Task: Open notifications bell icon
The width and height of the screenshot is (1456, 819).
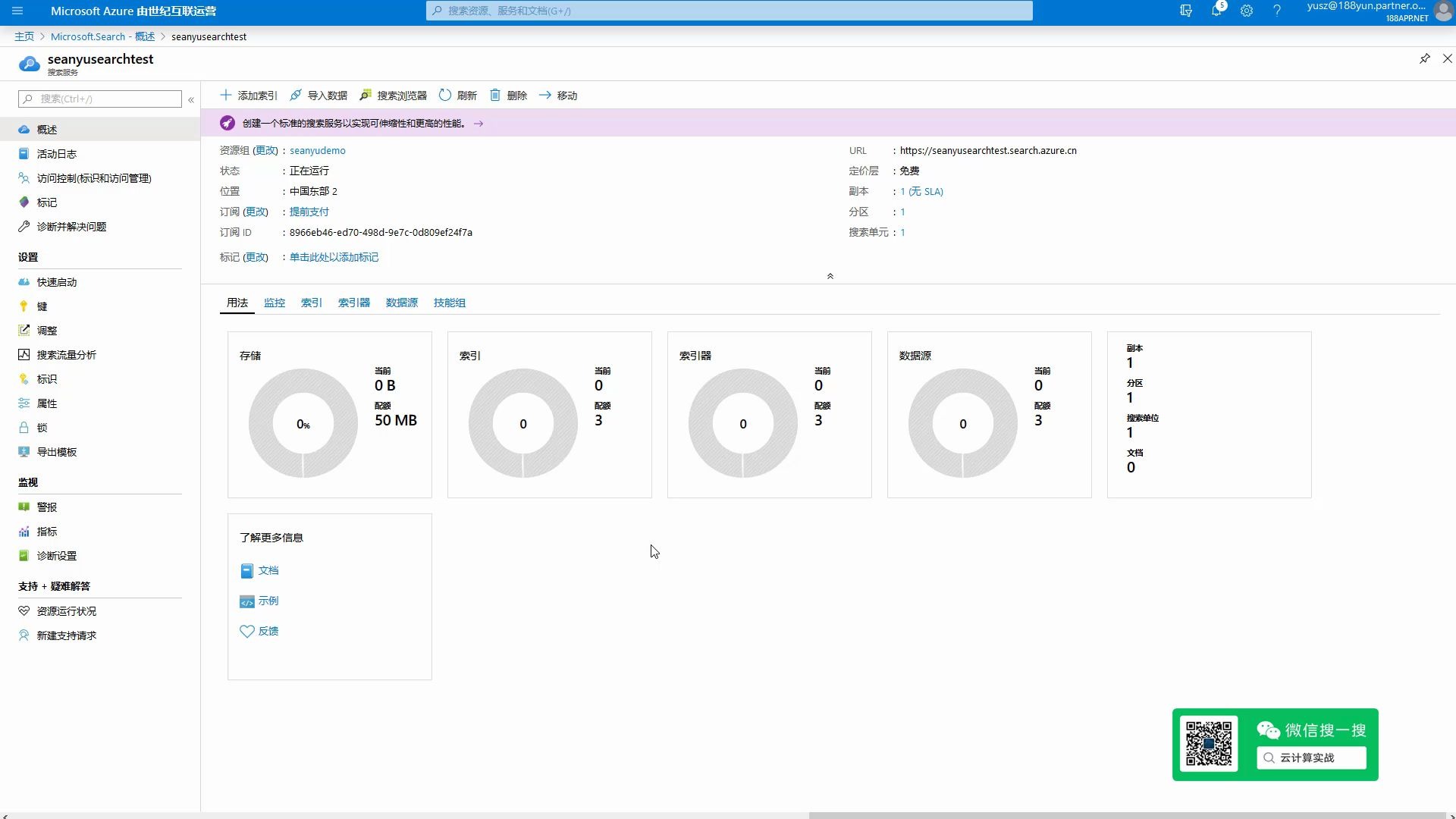Action: (x=1216, y=11)
